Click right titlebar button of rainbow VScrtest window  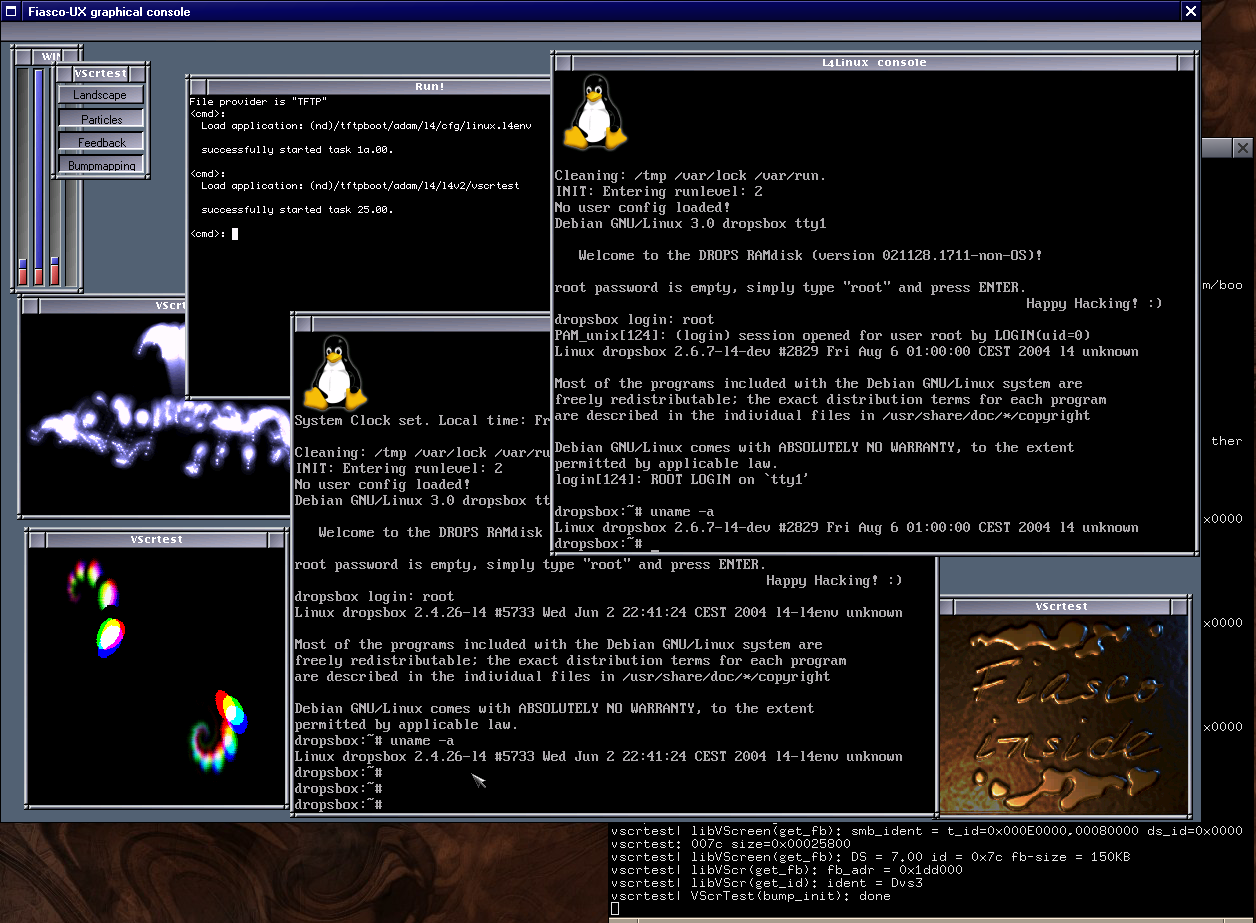[275, 540]
